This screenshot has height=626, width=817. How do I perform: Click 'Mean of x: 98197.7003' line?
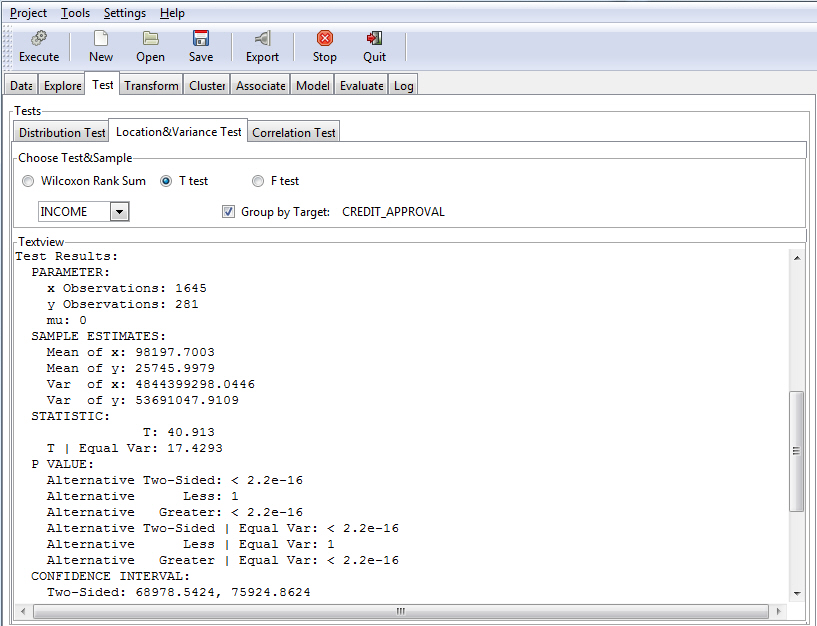(131, 352)
